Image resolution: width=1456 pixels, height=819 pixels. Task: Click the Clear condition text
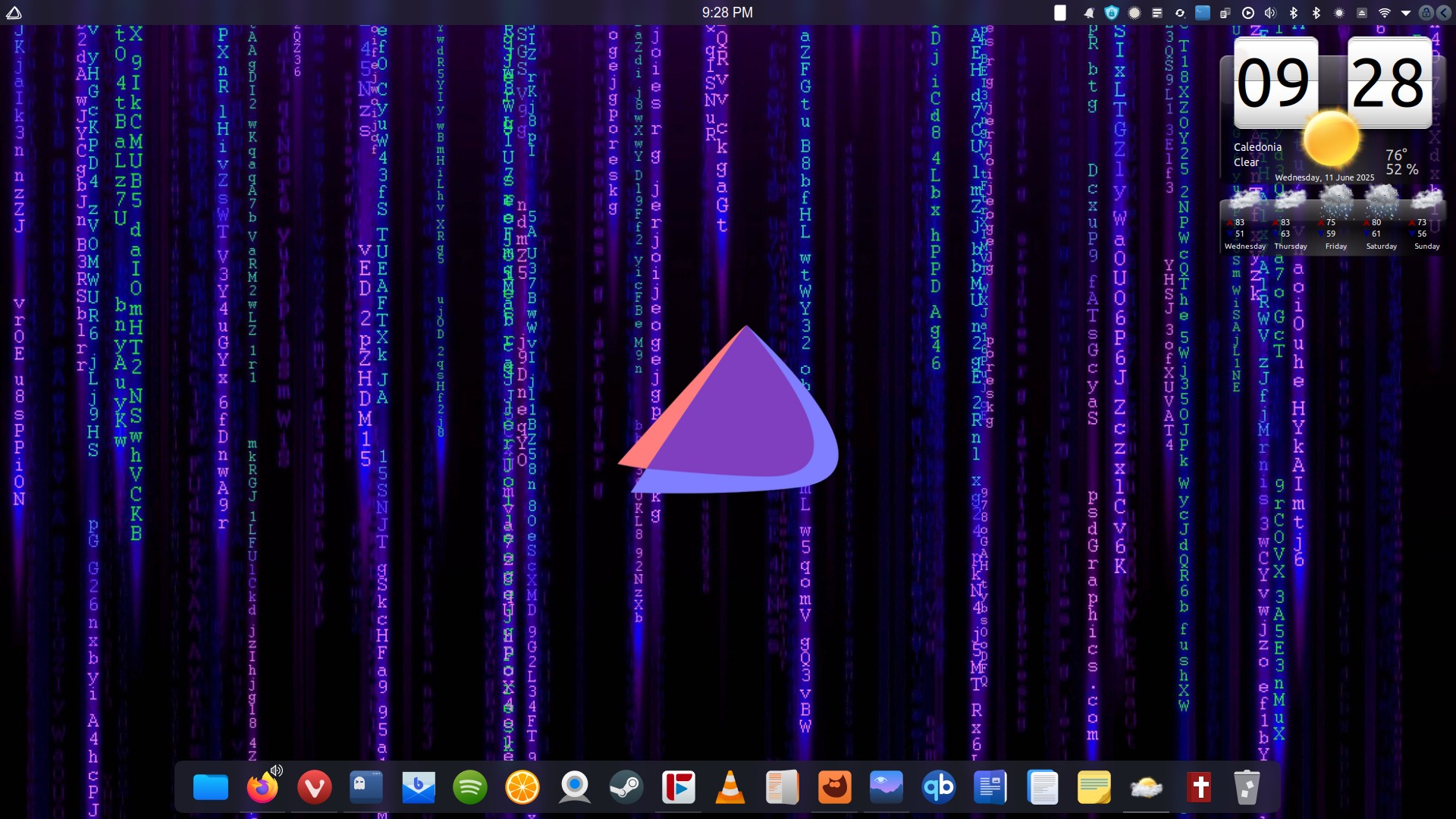click(1246, 162)
